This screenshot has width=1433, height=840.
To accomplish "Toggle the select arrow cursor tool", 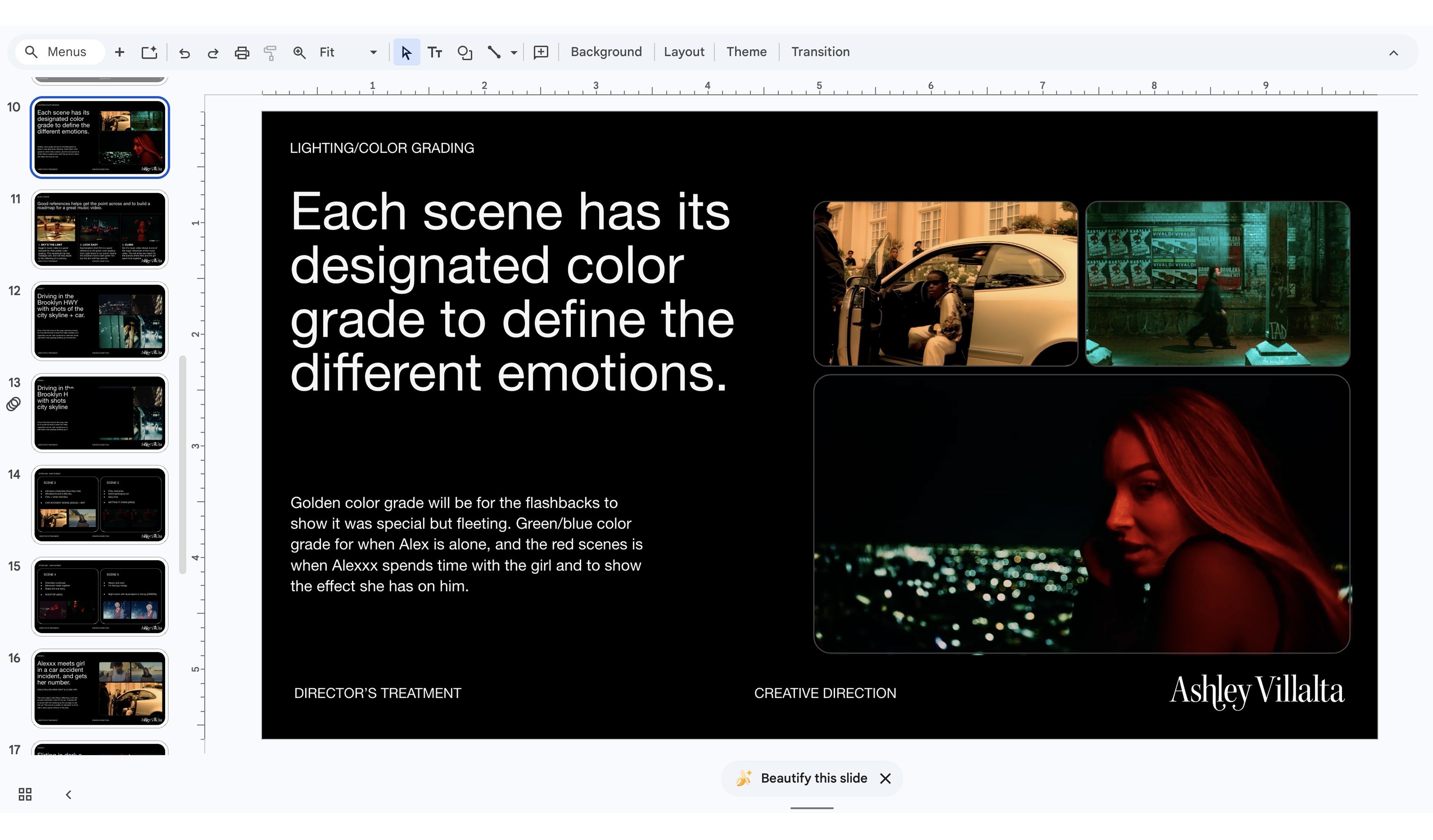I will (406, 53).
